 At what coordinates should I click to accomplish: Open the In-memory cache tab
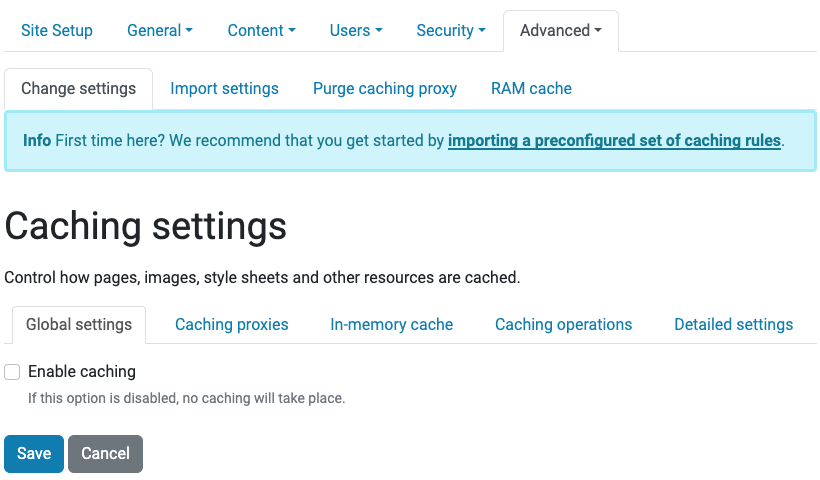(392, 324)
